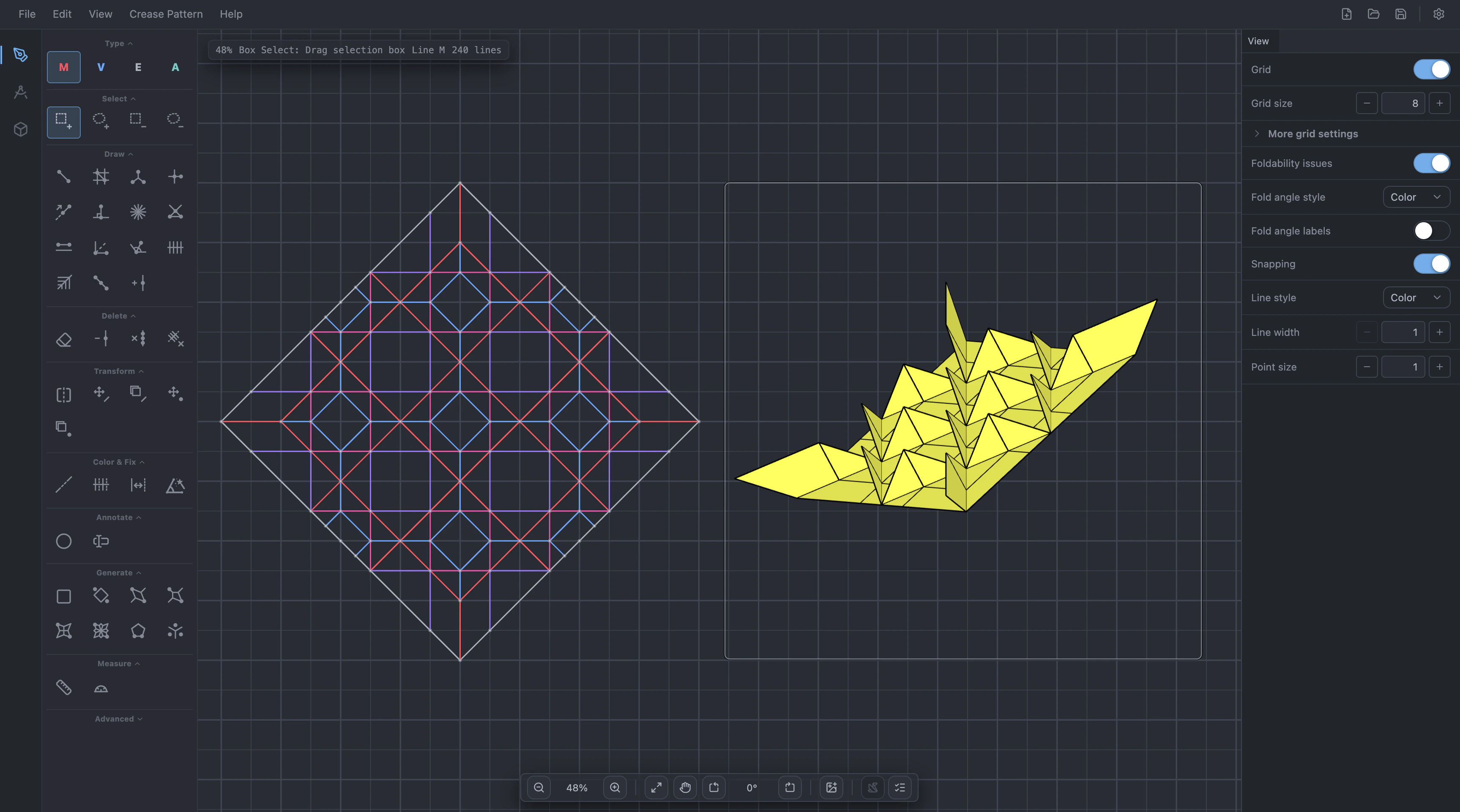Generate a square paper shape
1460x812 pixels.
click(x=63, y=596)
